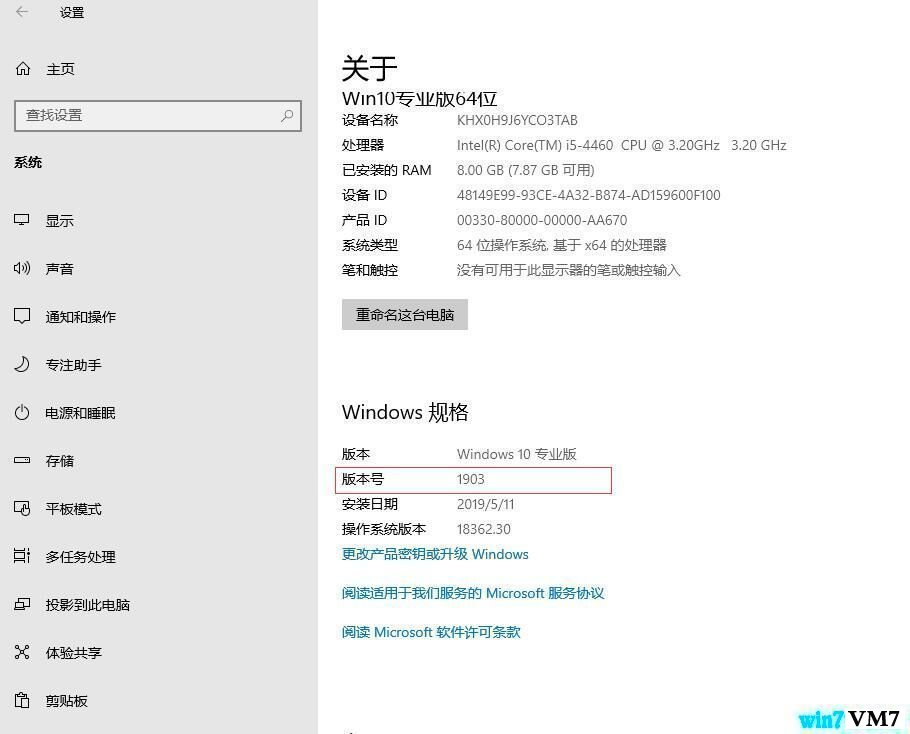Select device ID starting 48149E99
Image resolution: width=910 pixels, height=734 pixels.
[588, 195]
